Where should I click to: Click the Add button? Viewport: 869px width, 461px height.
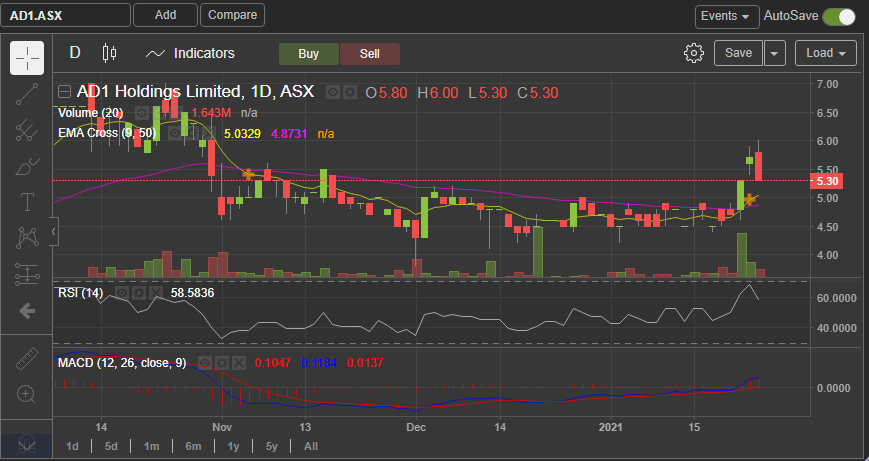coord(165,15)
